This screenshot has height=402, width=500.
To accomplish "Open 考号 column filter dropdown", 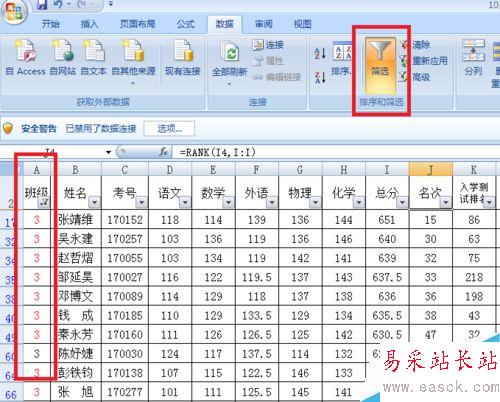I will coord(142,202).
